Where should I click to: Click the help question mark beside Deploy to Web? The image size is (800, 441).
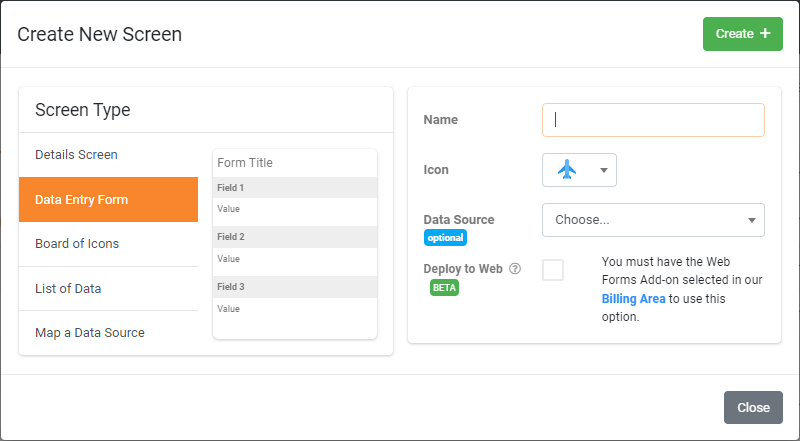coord(515,268)
